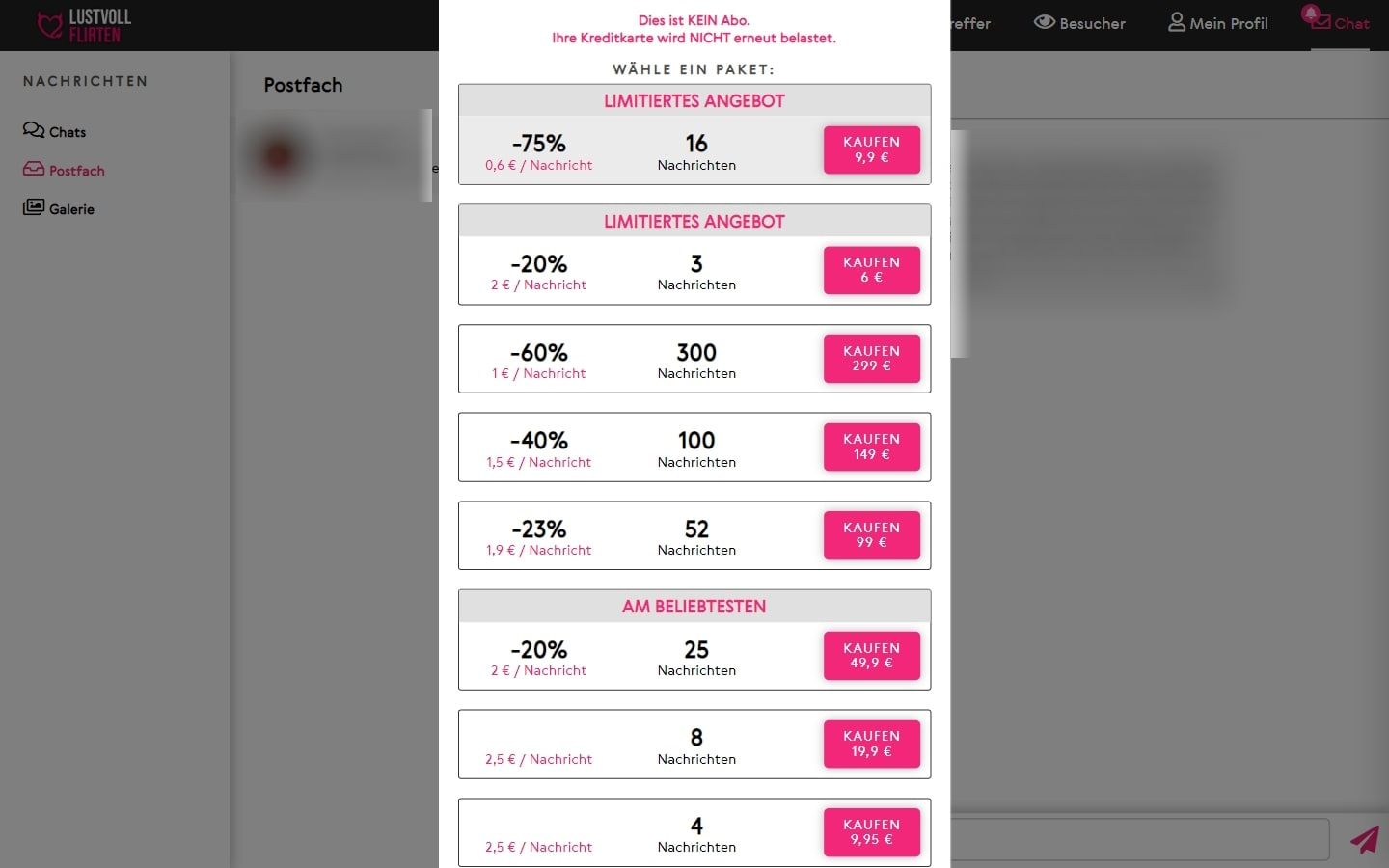
Task: Buy 8 Nachrichten for 19,9 €
Action: [x=871, y=744]
